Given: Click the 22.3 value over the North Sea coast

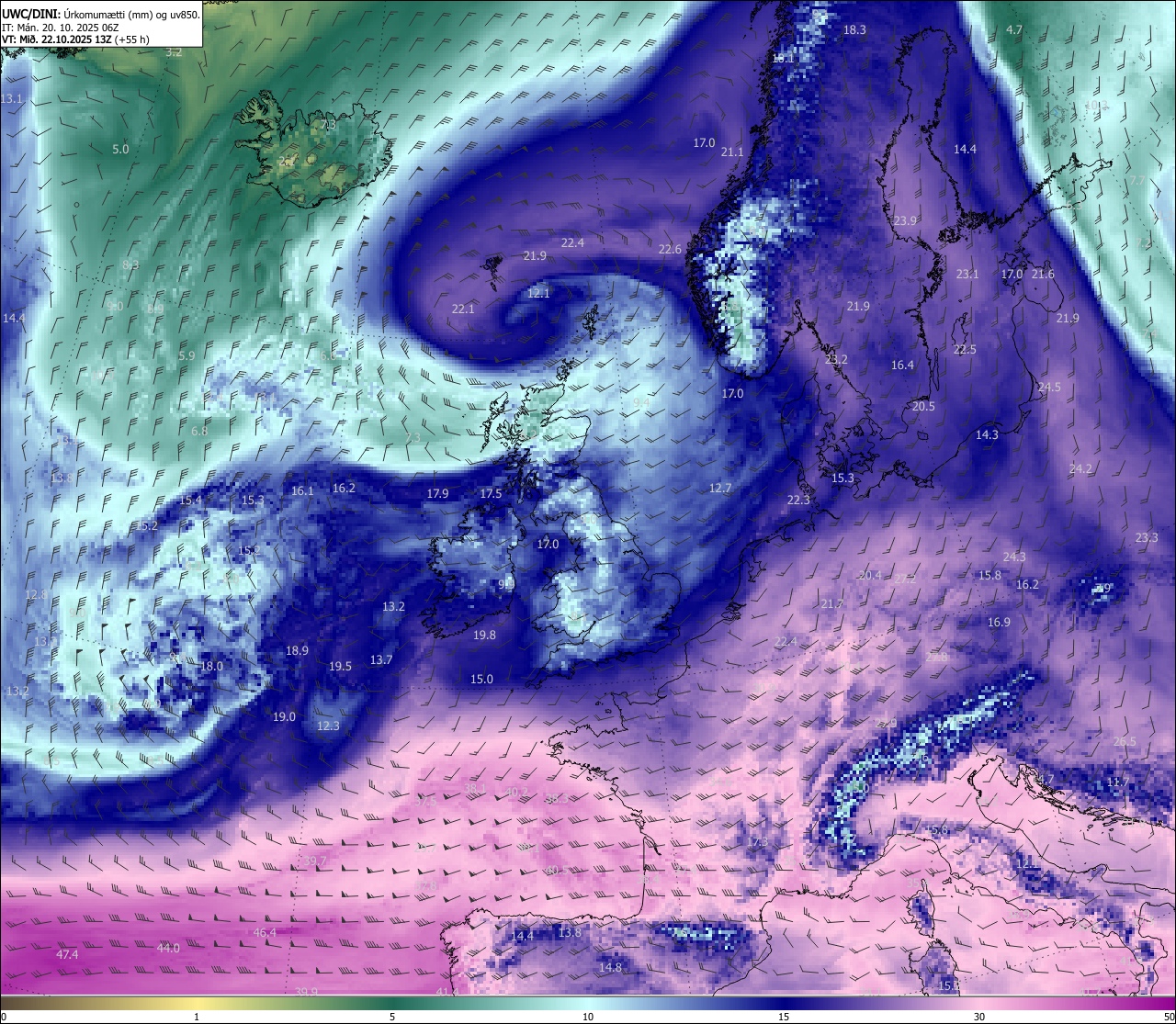Looking at the screenshot, I should (x=798, y=501).
